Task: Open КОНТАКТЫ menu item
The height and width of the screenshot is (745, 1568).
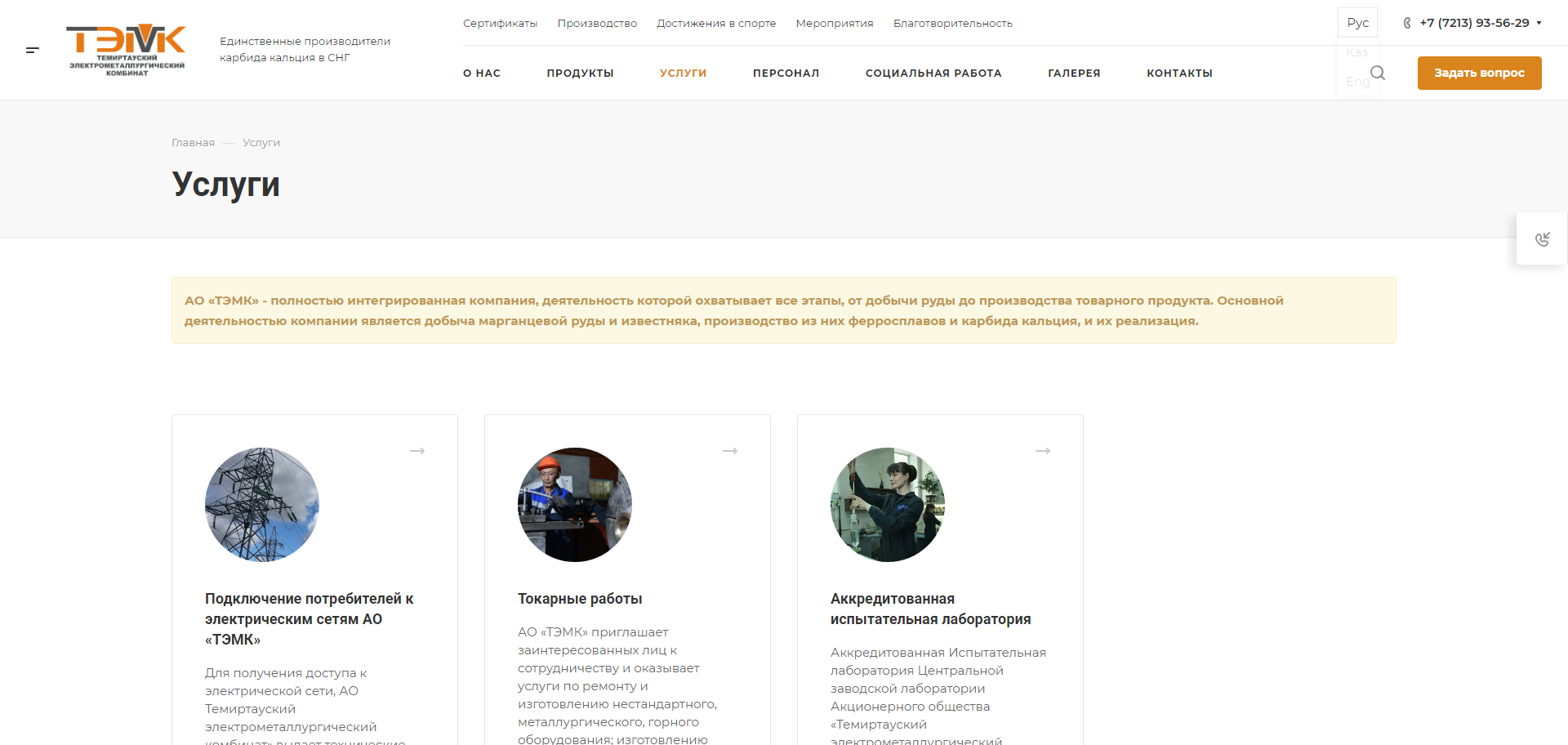Action: click(x=1179, y=73)
